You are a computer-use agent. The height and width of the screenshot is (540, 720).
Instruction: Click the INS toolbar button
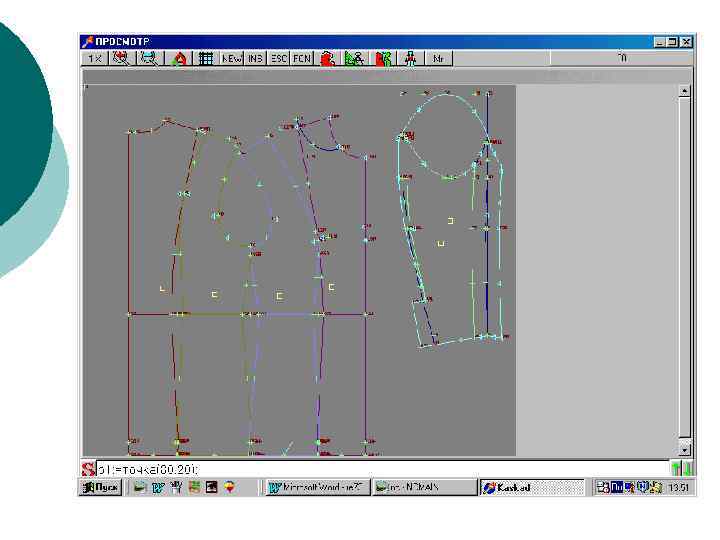[255, 58]
